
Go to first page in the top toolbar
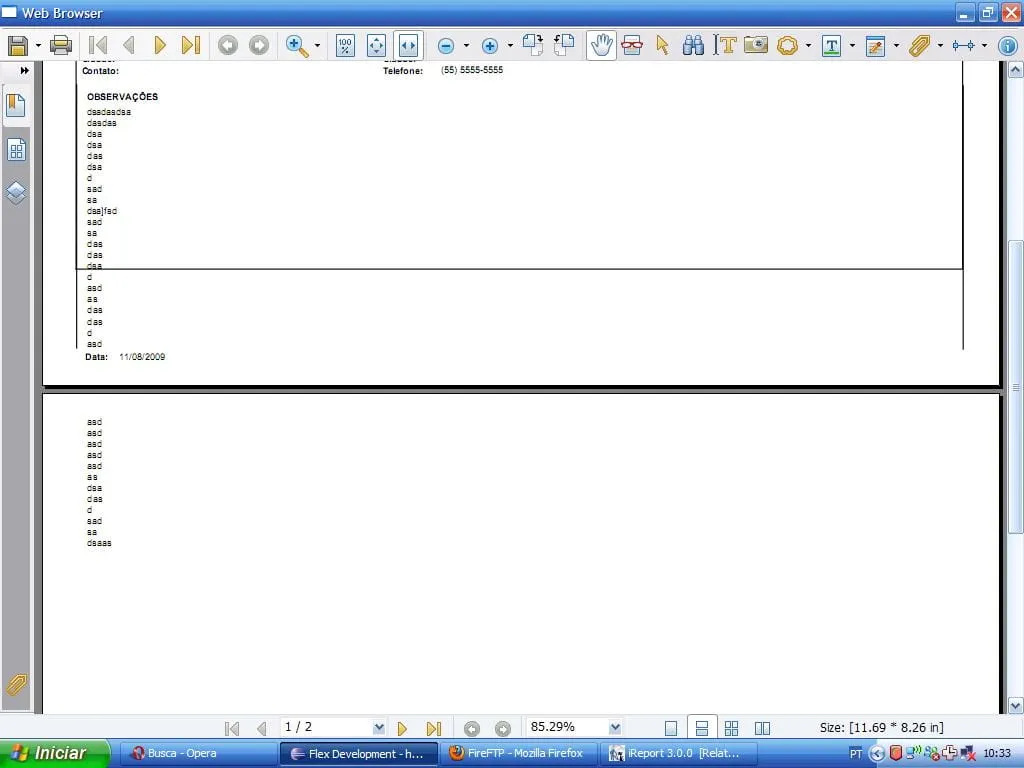coord(98,45)
